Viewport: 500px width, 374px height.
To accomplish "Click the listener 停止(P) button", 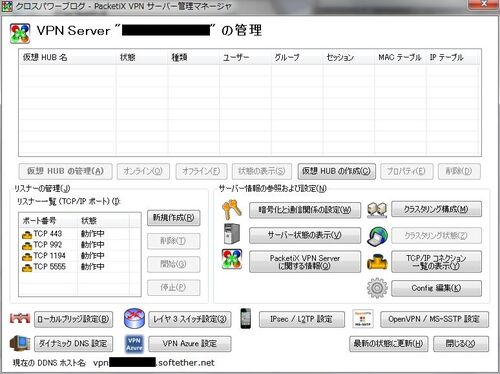I will (x=174, y=287).
